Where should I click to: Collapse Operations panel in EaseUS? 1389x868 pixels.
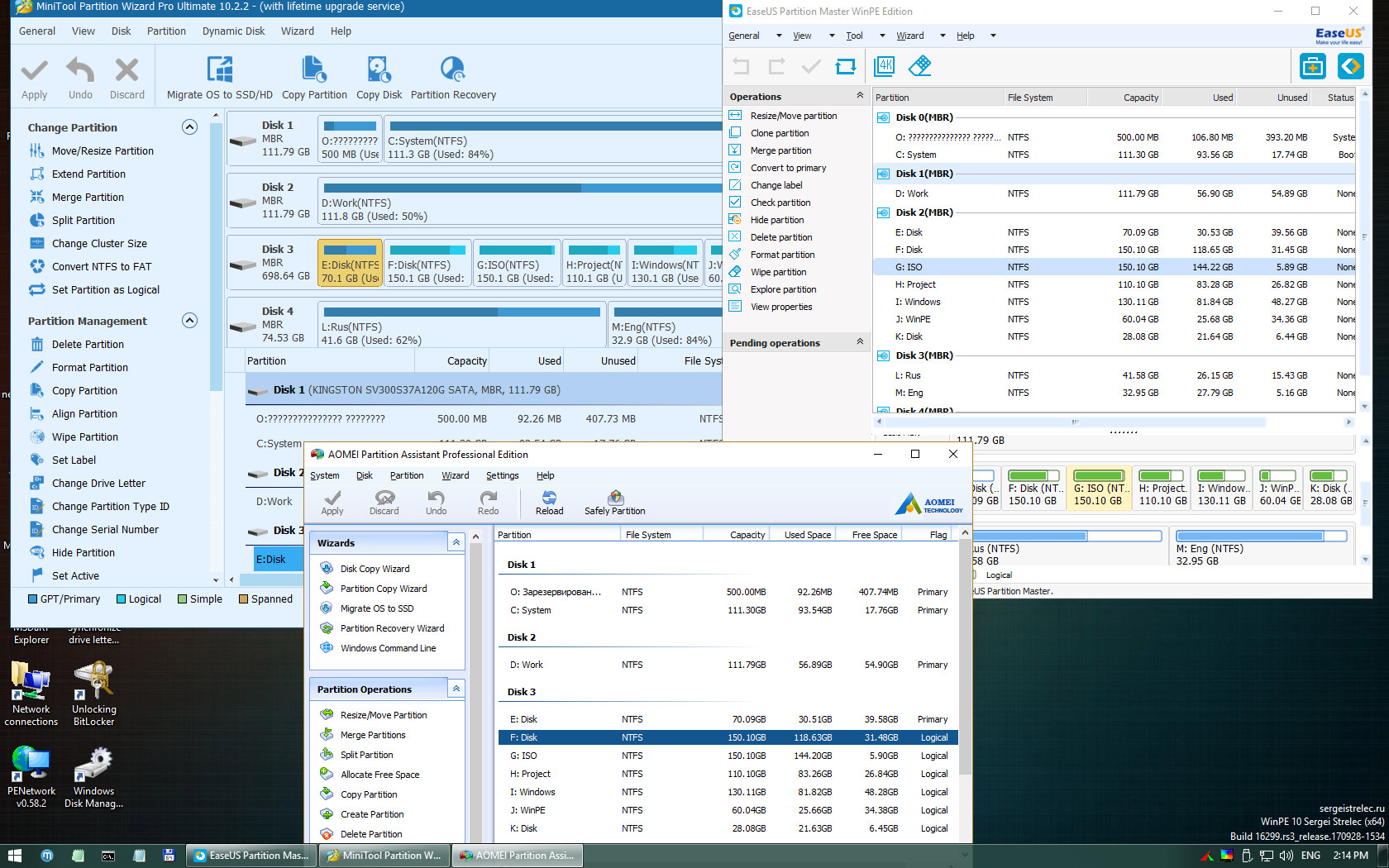(860, 96)
